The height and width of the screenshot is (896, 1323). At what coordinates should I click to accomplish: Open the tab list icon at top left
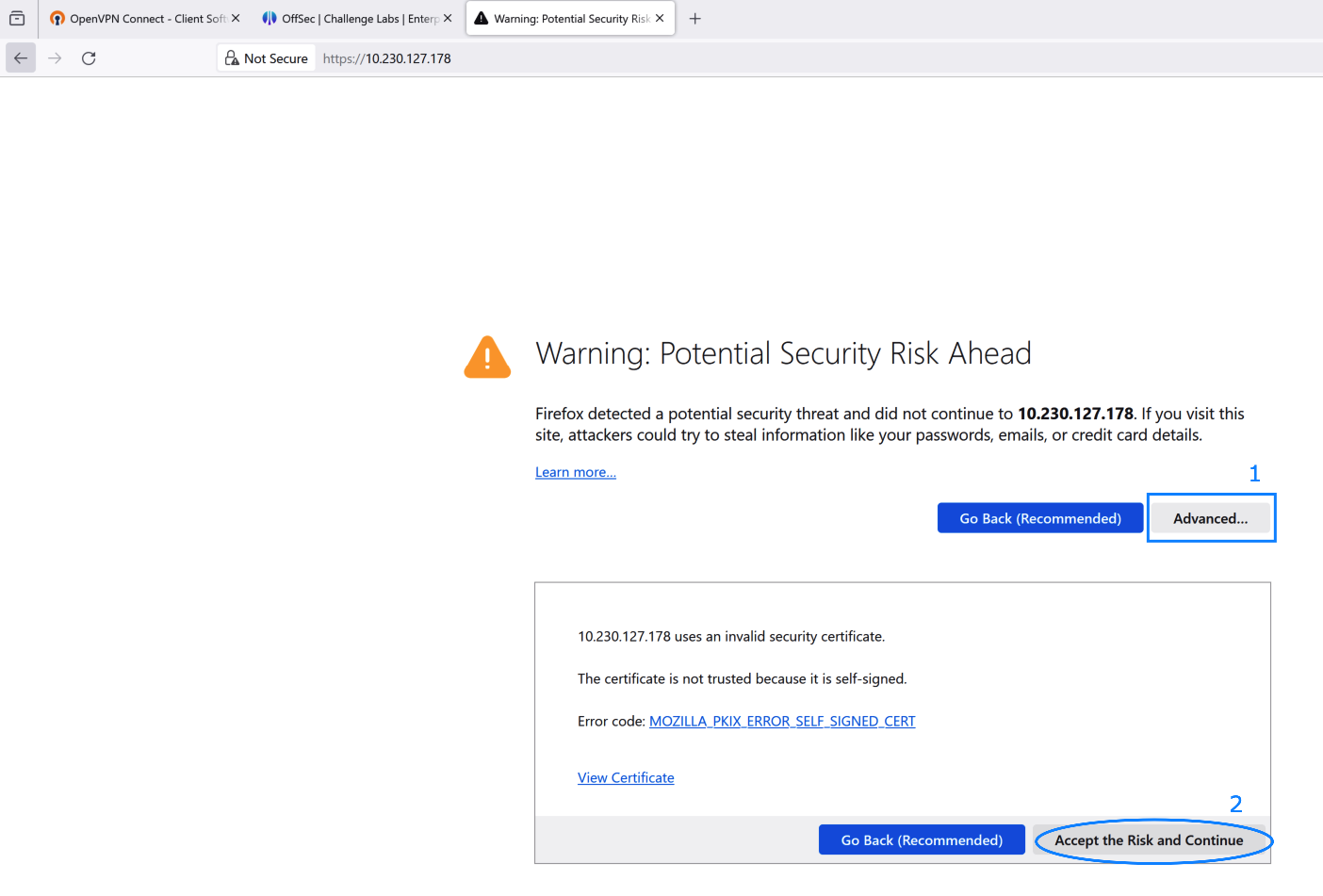click(x=17, y=18)
